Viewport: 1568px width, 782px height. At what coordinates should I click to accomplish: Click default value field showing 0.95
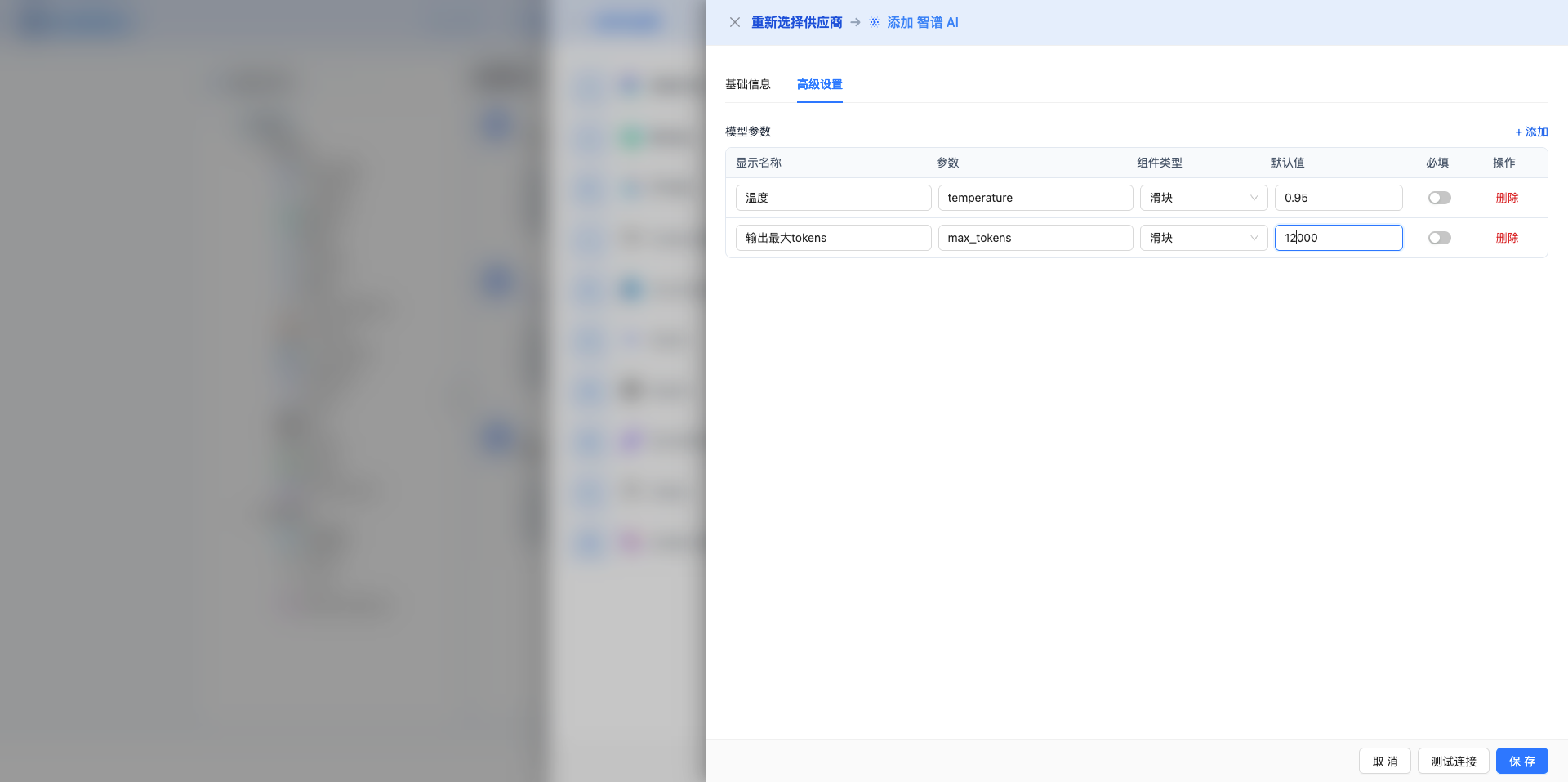coord(1338,198)
